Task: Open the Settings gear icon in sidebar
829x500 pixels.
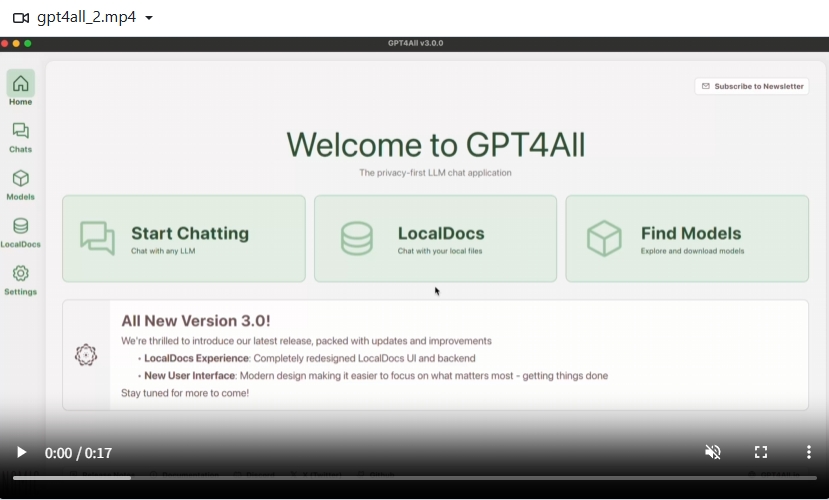Action: click(x=21, y=273)
